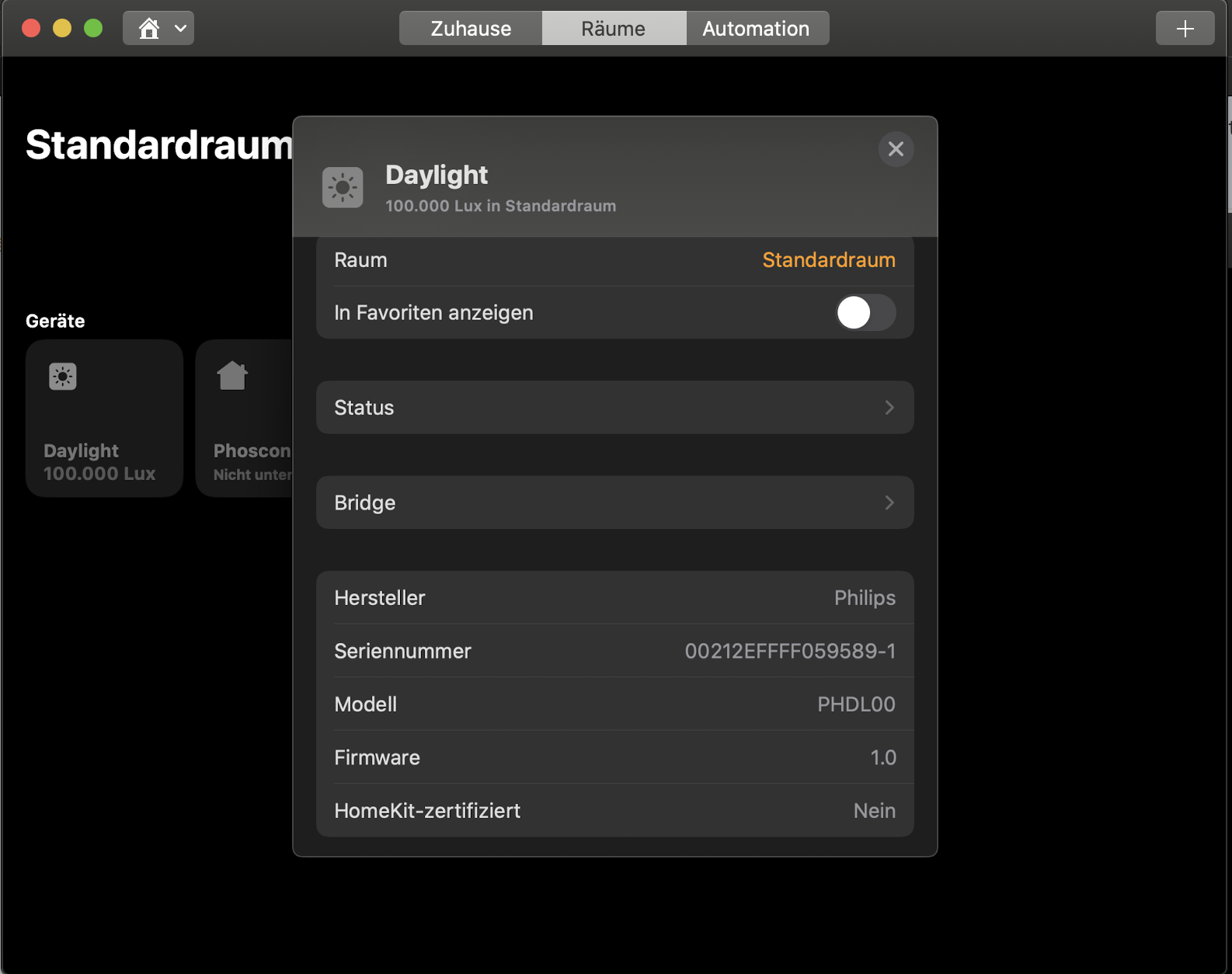Viewport: 1232px width, 974px height.
Task: Close the Daylight details panel
Action: [x=896, y=149]
